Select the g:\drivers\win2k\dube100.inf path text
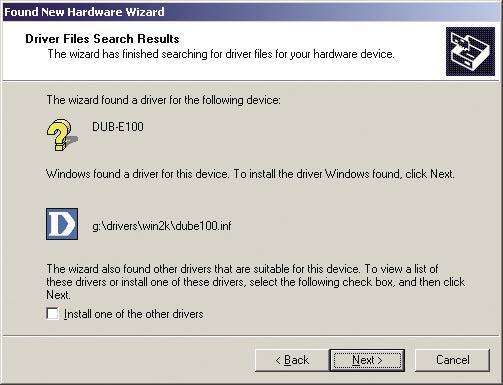This screenshot has width=503, height=385. tap(162, 226)
